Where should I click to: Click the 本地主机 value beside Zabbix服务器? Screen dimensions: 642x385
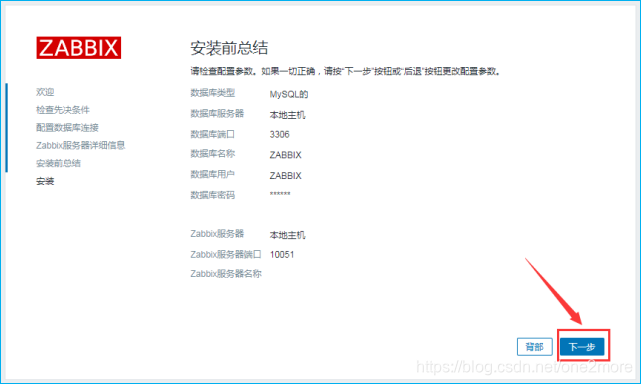(x=287, y=235)
